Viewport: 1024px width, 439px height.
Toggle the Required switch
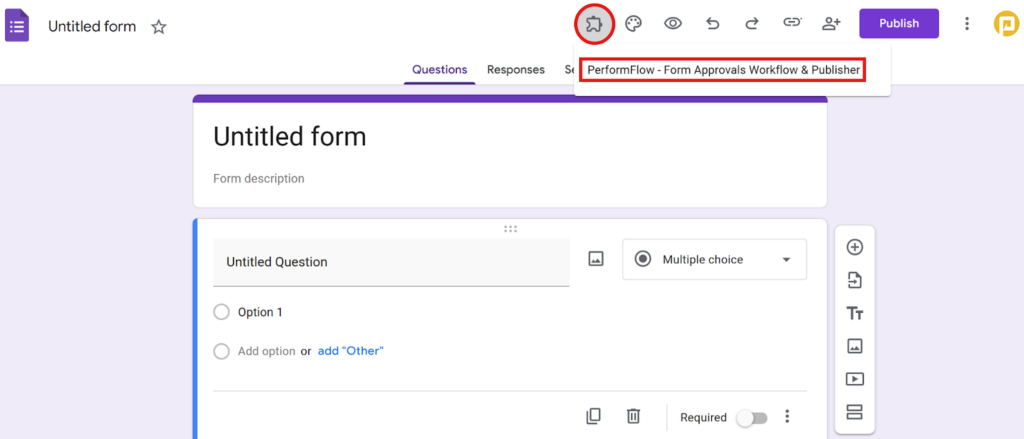[751, 417]
